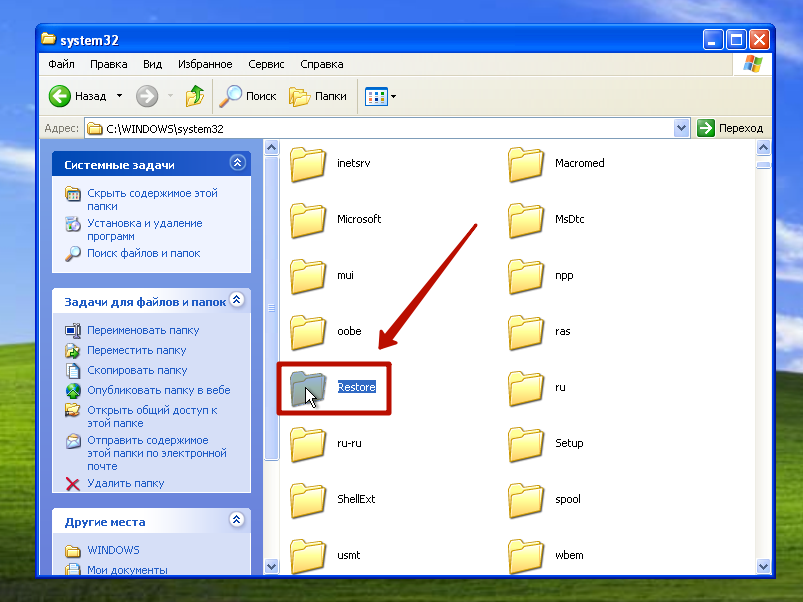803x602 pixels.
Task: Click Скопировать папку link
Action: tap(137, 371)
